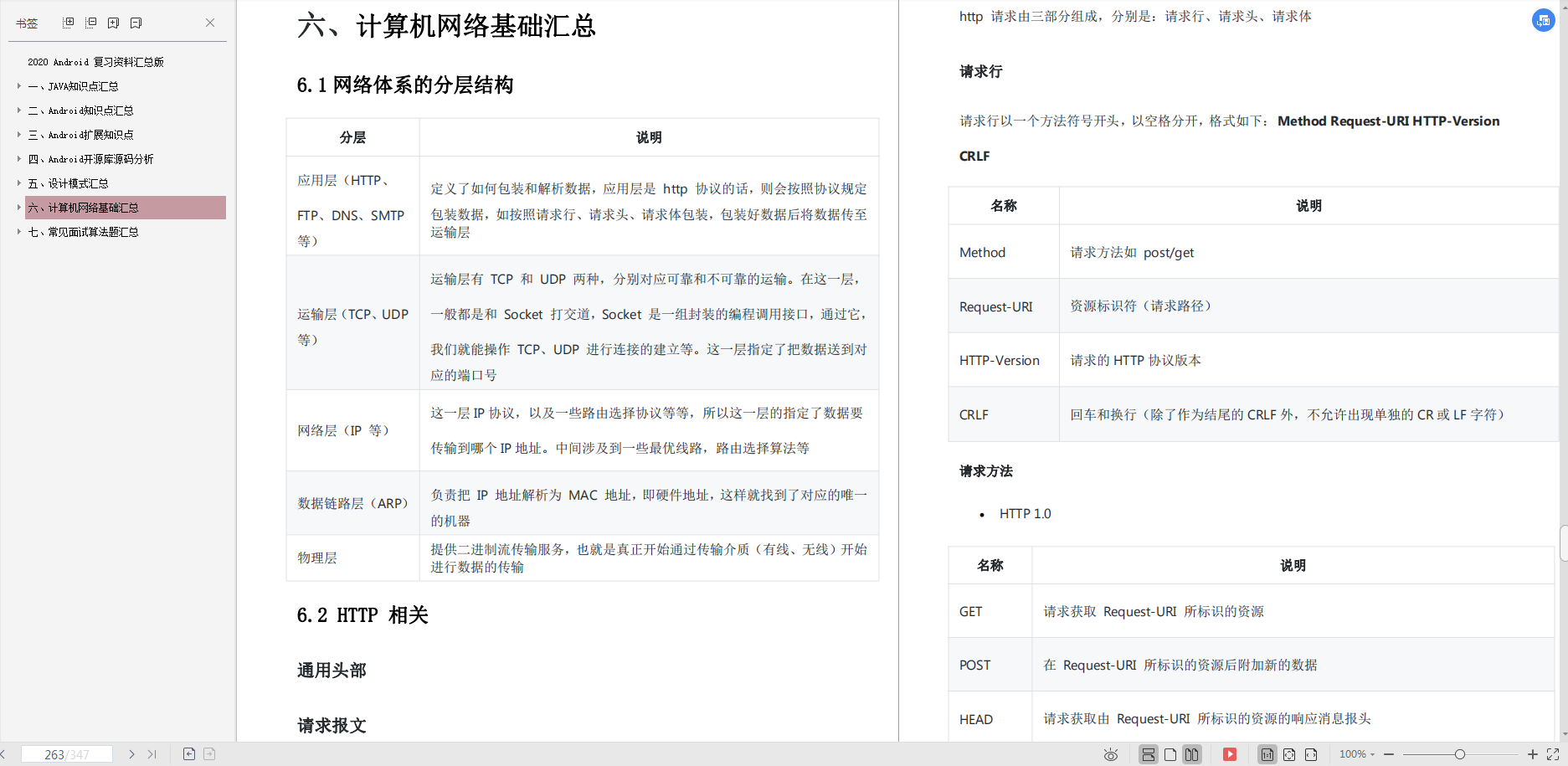This screenshot has height=766, width=1568.
Task: Go forward to the next view
Action: [208, 753]
